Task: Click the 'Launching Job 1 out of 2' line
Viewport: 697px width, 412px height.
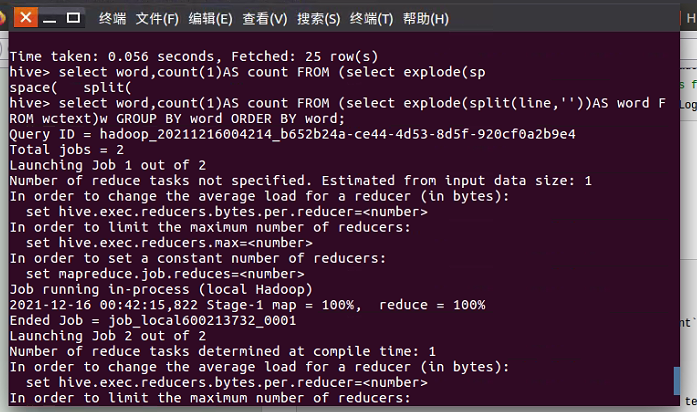Action: point(108,165)
